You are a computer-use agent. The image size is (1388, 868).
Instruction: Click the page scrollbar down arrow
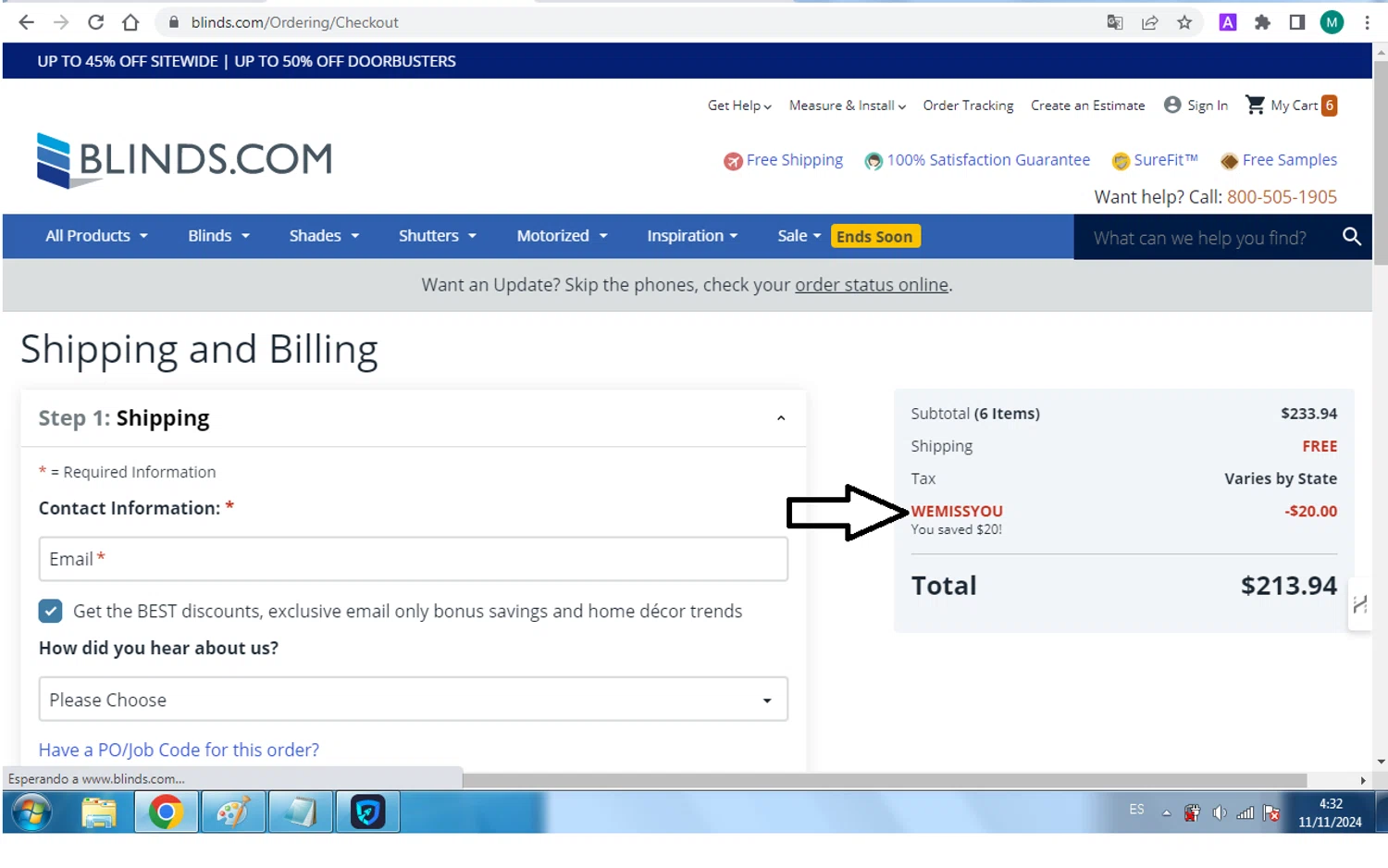(1381, 762)
